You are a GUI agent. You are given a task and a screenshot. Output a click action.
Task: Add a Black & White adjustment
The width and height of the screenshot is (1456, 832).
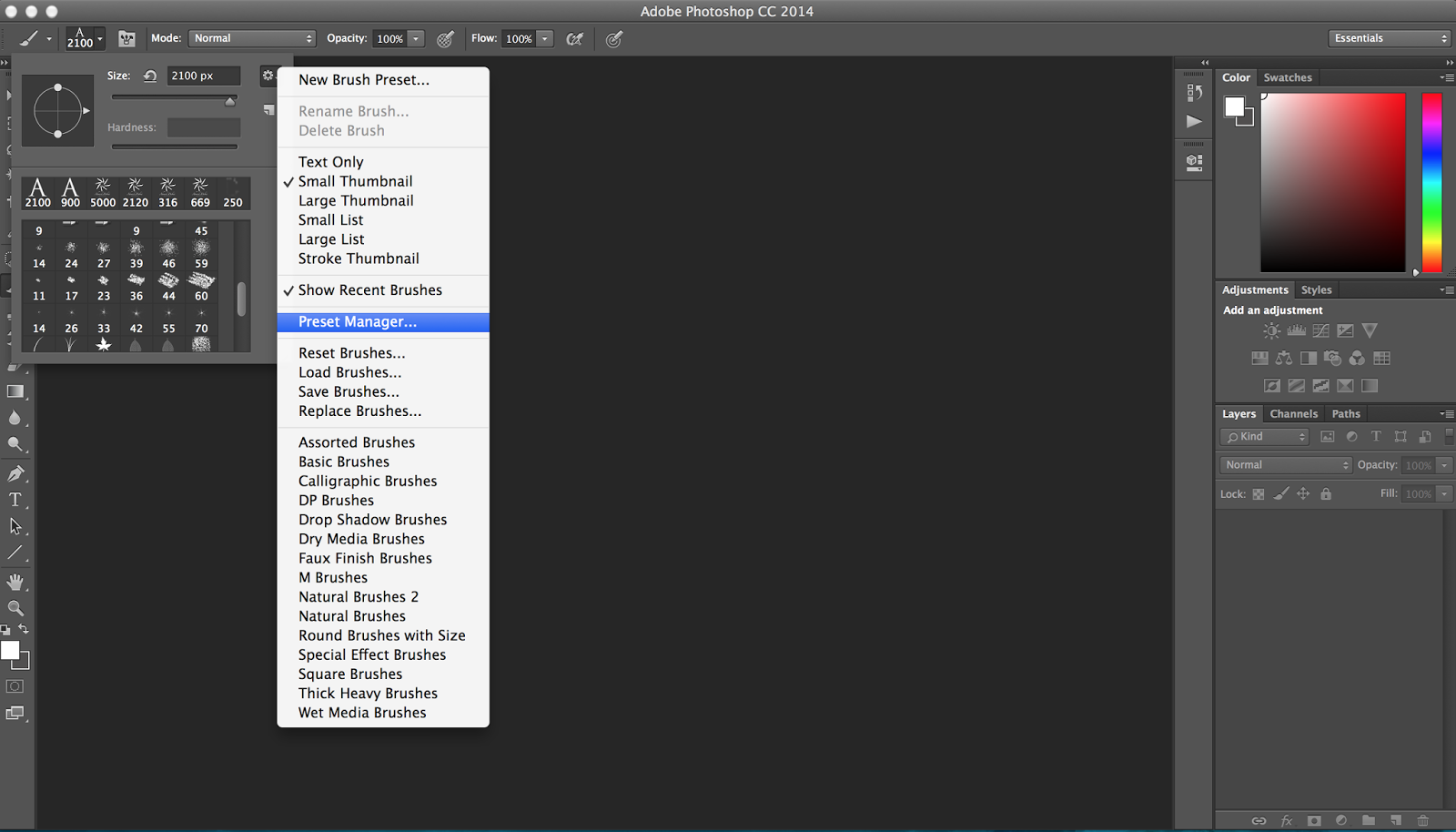[1309, 358]
